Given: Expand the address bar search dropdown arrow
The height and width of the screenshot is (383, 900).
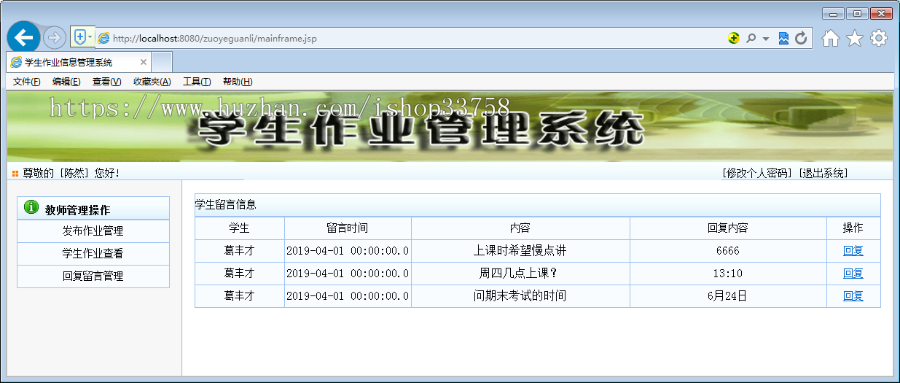Looking at the screenshot, I should 766,38.
